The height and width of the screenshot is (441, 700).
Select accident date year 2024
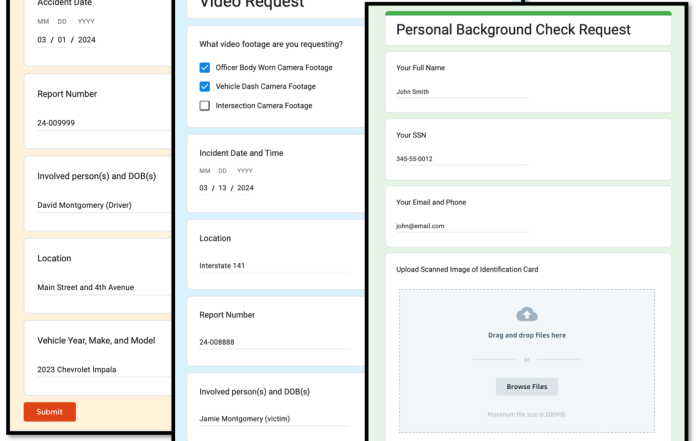coord(87,40)
